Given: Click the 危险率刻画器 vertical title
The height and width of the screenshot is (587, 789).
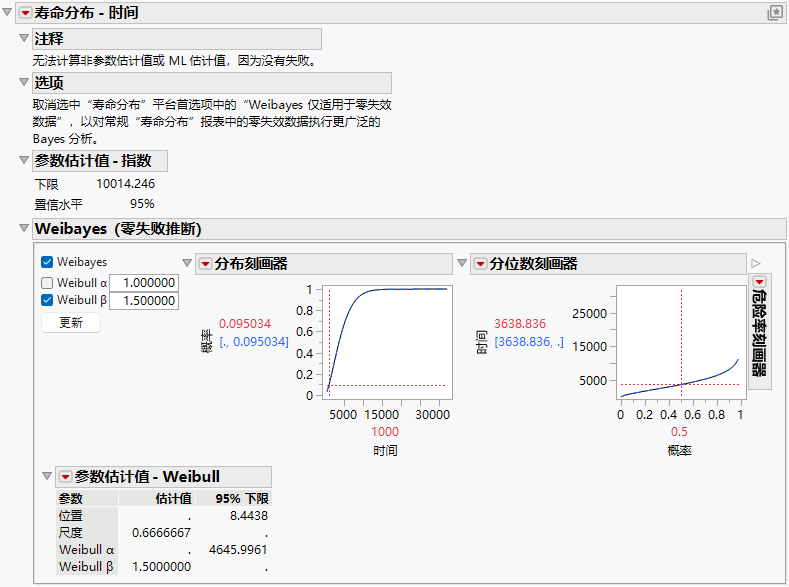Looking at the screenshot, I should coord(759,334).
